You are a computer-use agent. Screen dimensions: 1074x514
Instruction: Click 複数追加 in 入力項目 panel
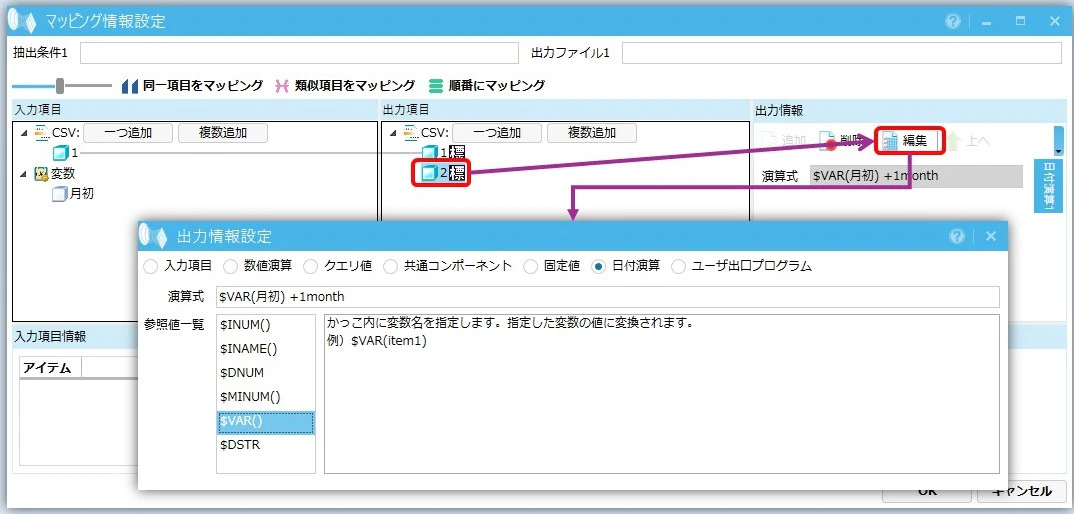coord(223,133)
